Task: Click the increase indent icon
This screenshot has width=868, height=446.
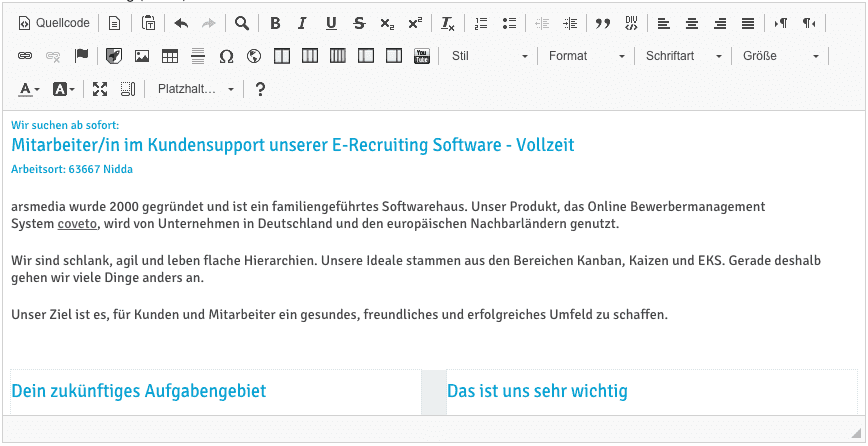Action: coord(570,23)
